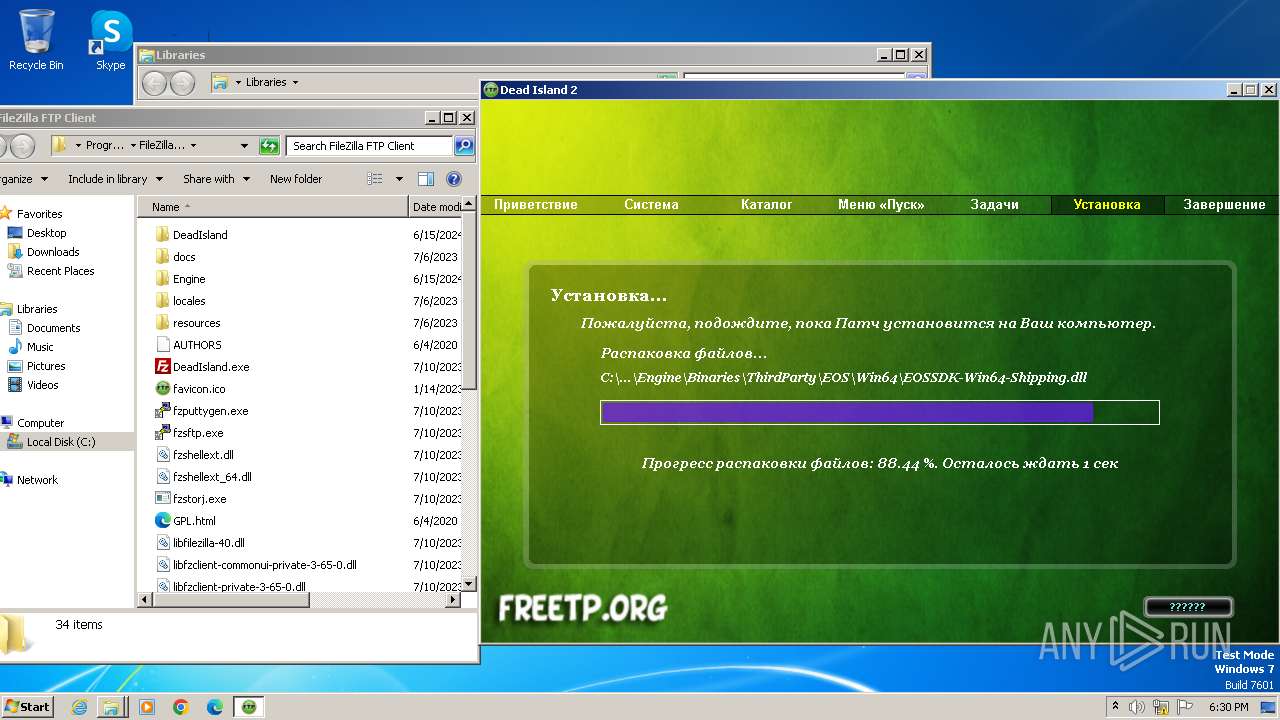Select Desktop in Favorites sidebar
Image resolution: width=1280 pixels, height=720 pixels.
point(37,233)
